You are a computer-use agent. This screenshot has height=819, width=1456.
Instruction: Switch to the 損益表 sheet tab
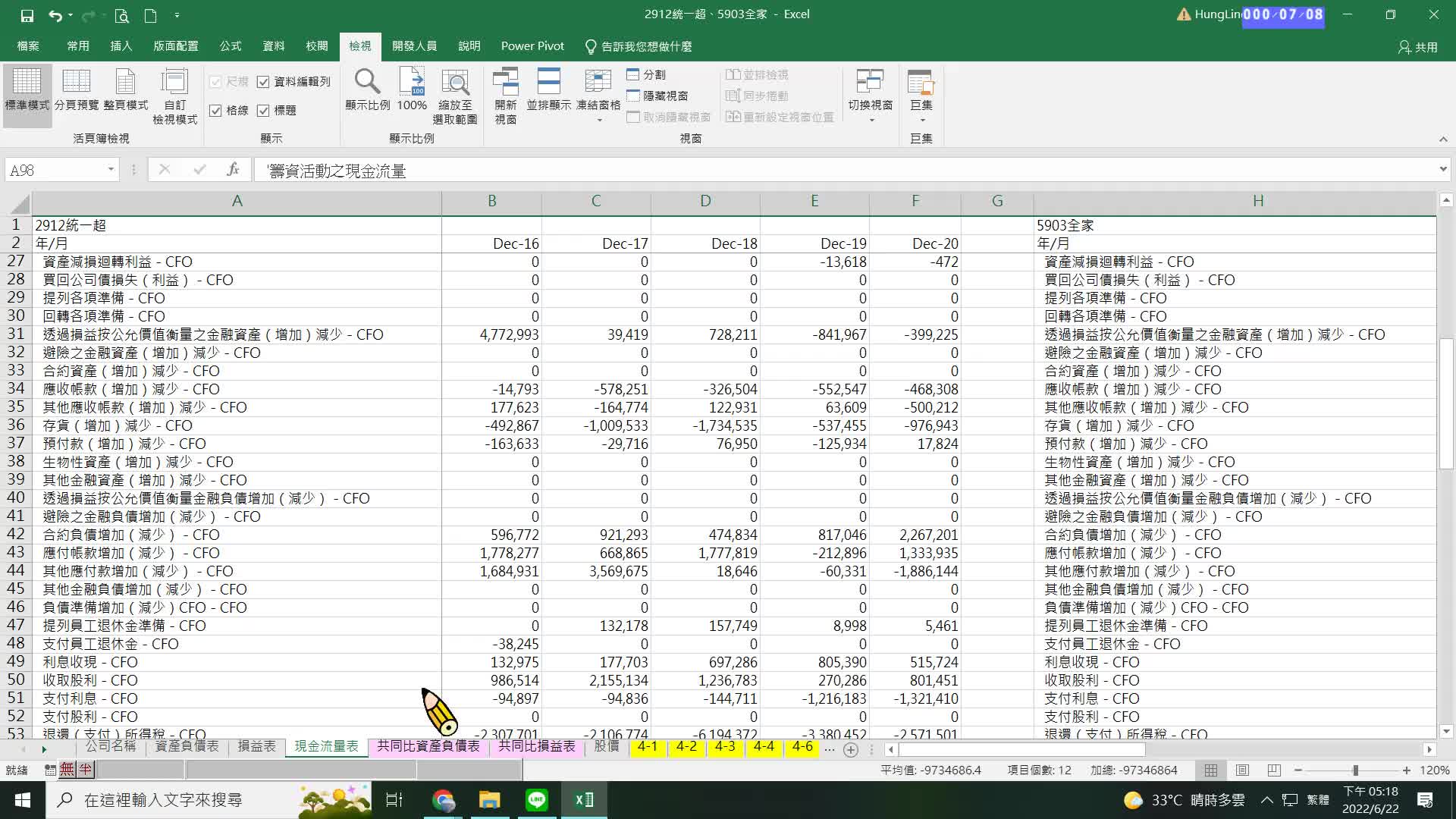point(256,746)
